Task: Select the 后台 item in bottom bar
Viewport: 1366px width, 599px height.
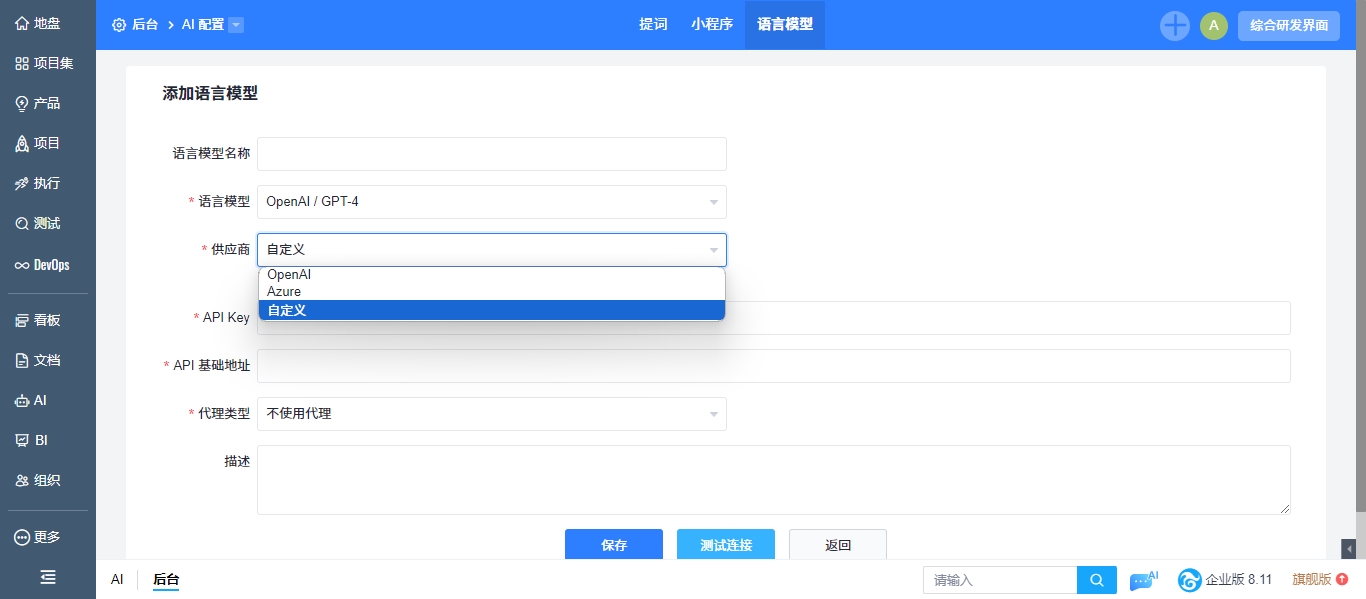Action: coord(166,580)
